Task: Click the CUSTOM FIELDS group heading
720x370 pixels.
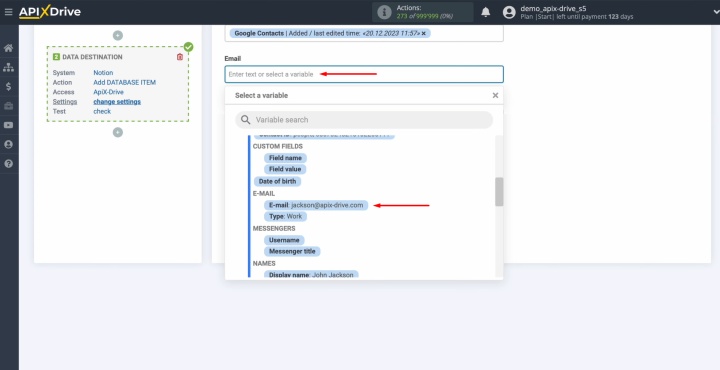Action: click(x=277, y=146)
